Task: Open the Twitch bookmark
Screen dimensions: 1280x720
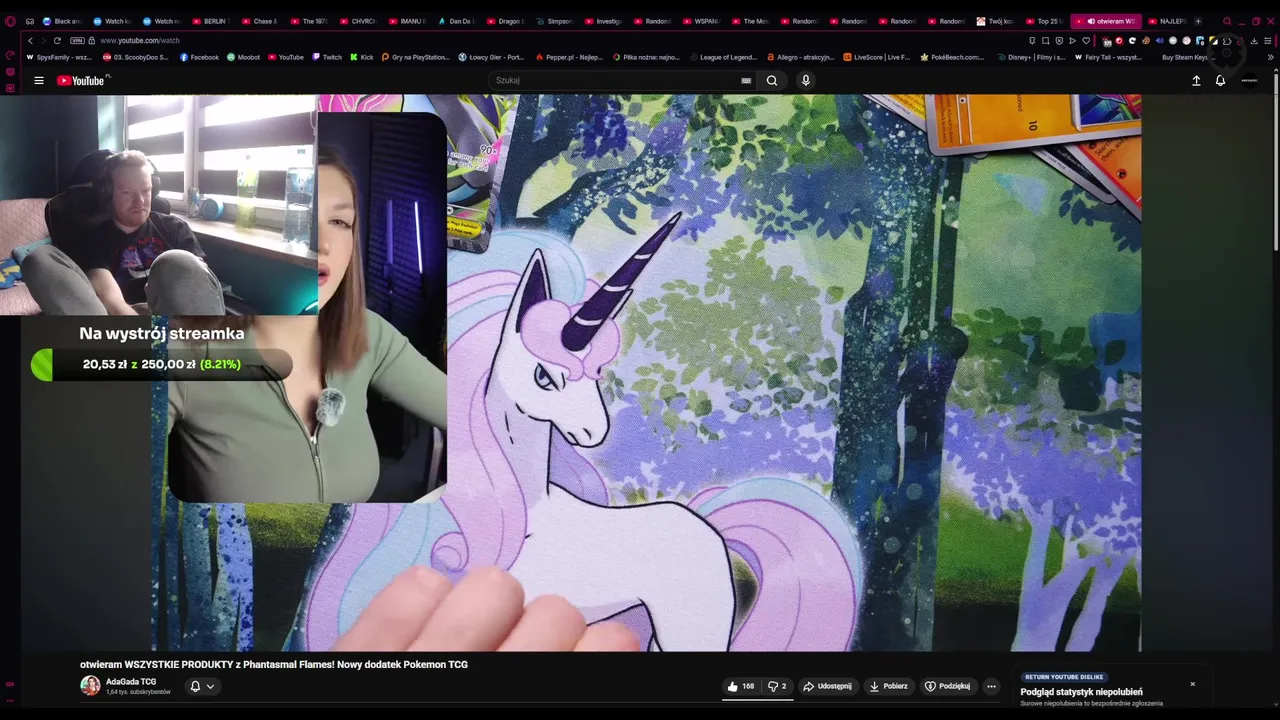Action: 327,57
